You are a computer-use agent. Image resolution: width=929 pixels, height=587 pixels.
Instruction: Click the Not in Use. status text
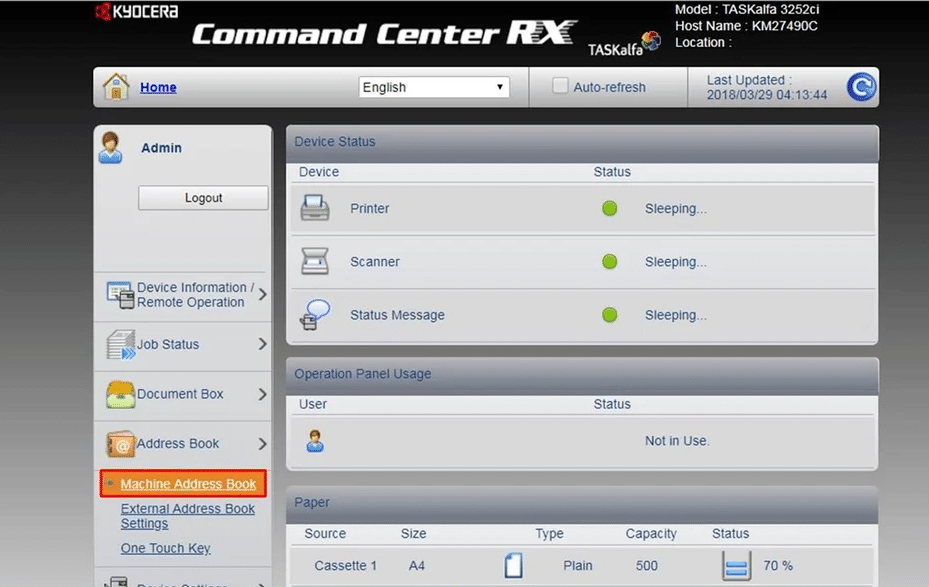tap(677, 441)
